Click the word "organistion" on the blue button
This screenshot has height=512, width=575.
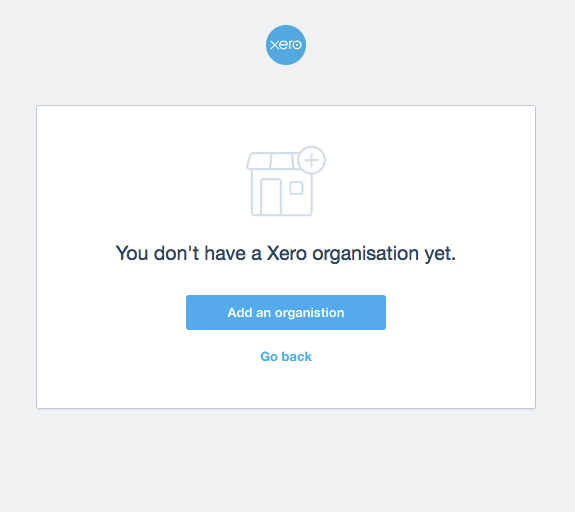click(310, 313)
